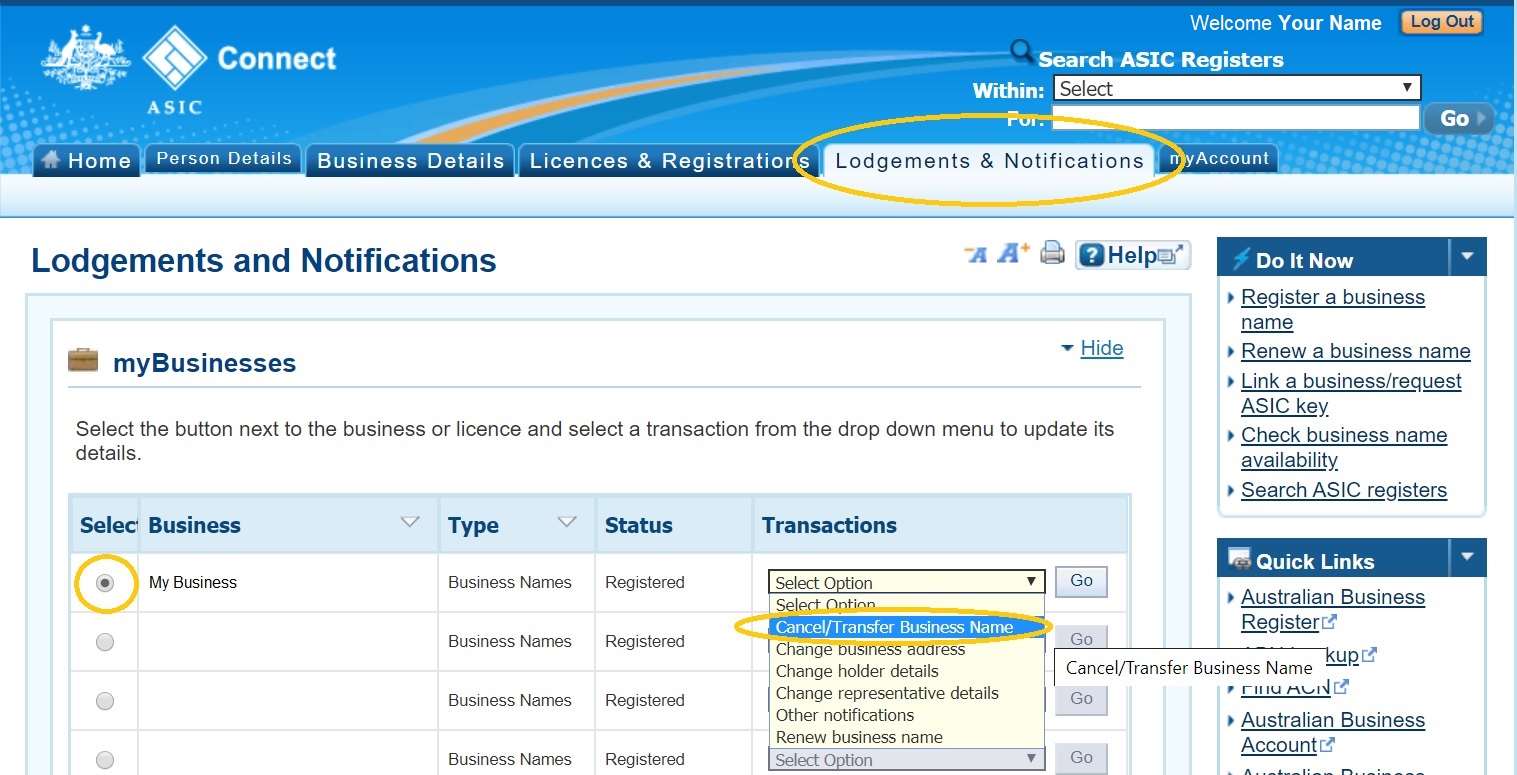Click Go button in second business row
The height and width of the screenshot is (775, 1517).
coord(1081,639)
